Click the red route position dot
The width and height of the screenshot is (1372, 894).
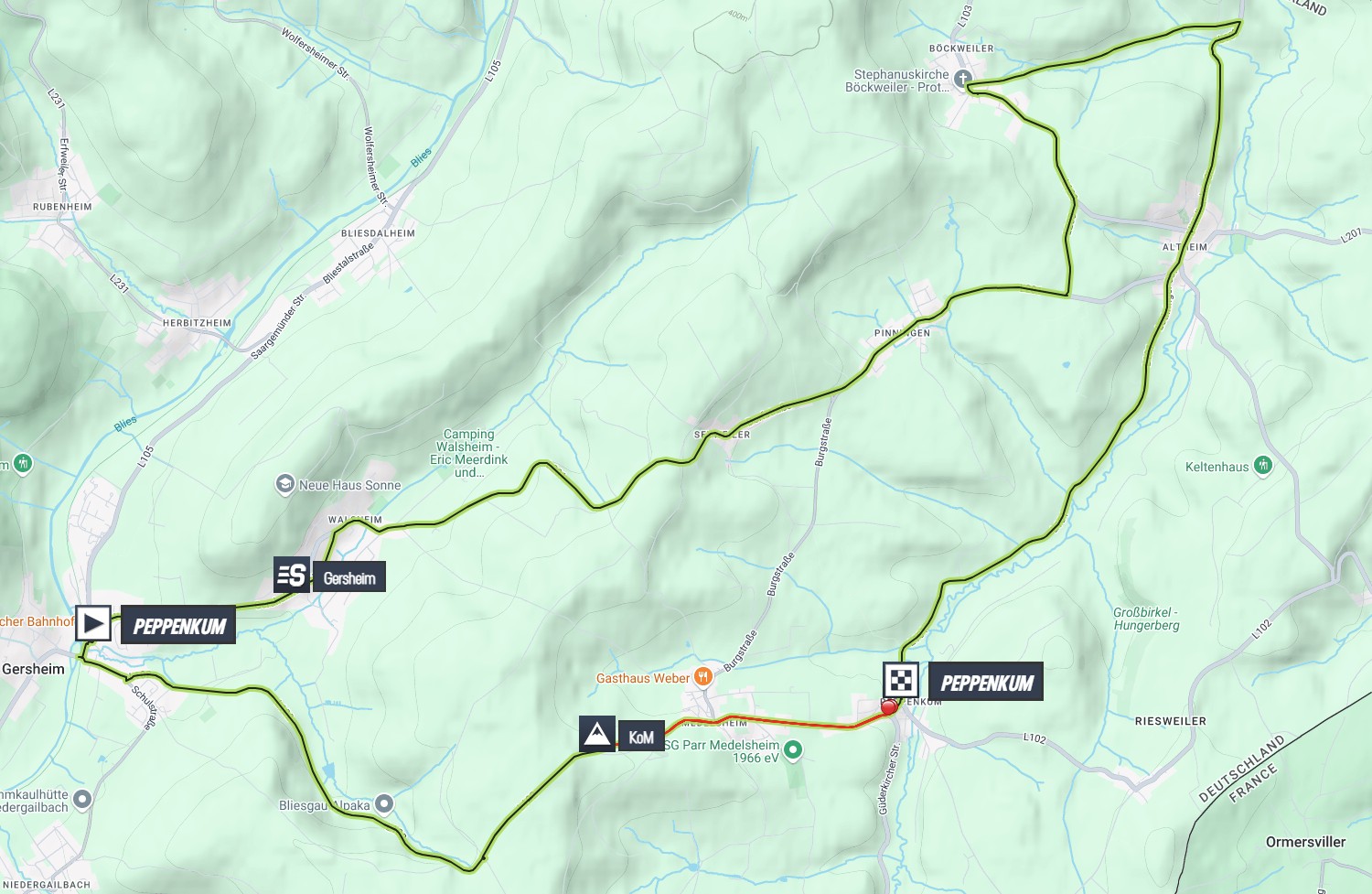coord(888,707)
